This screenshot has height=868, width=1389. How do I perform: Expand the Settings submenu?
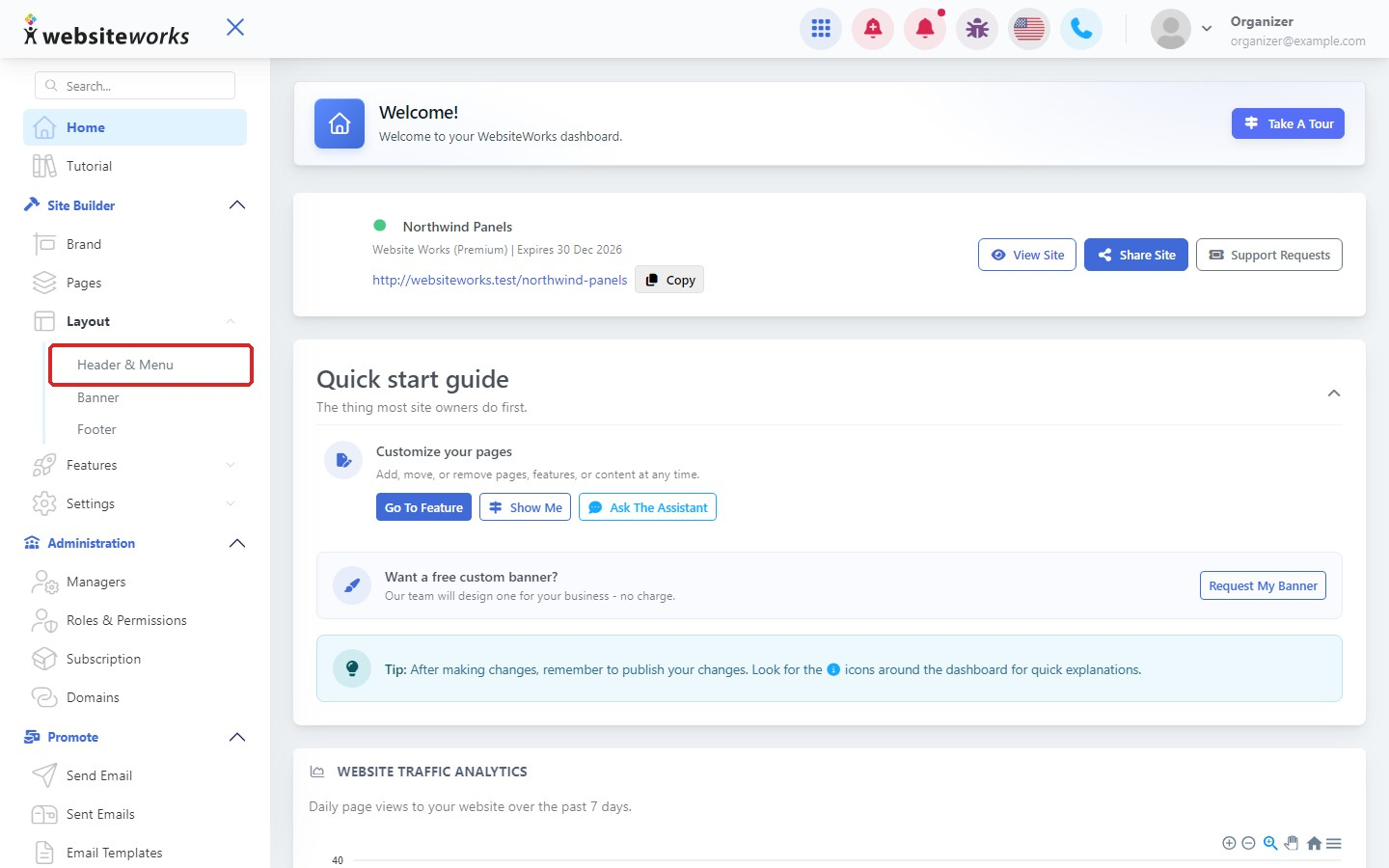click(x=231, y=503)
